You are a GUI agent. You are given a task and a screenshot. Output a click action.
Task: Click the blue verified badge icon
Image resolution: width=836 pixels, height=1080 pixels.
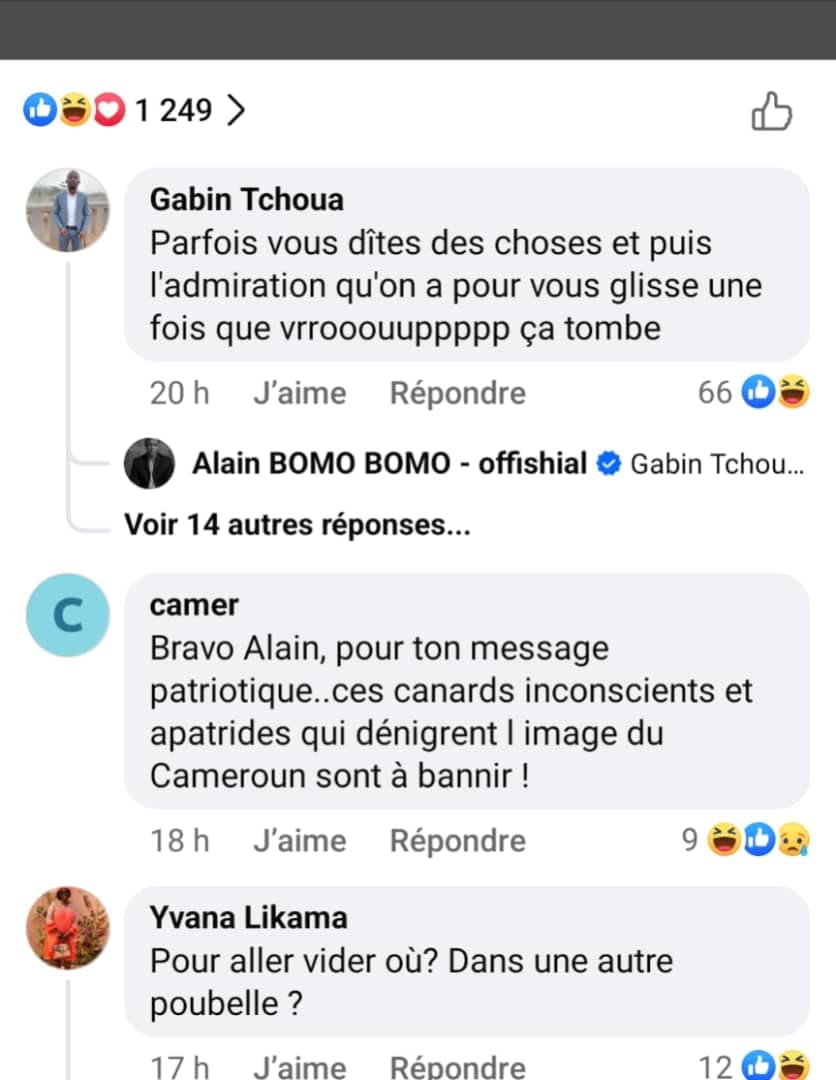pos(608,464)
